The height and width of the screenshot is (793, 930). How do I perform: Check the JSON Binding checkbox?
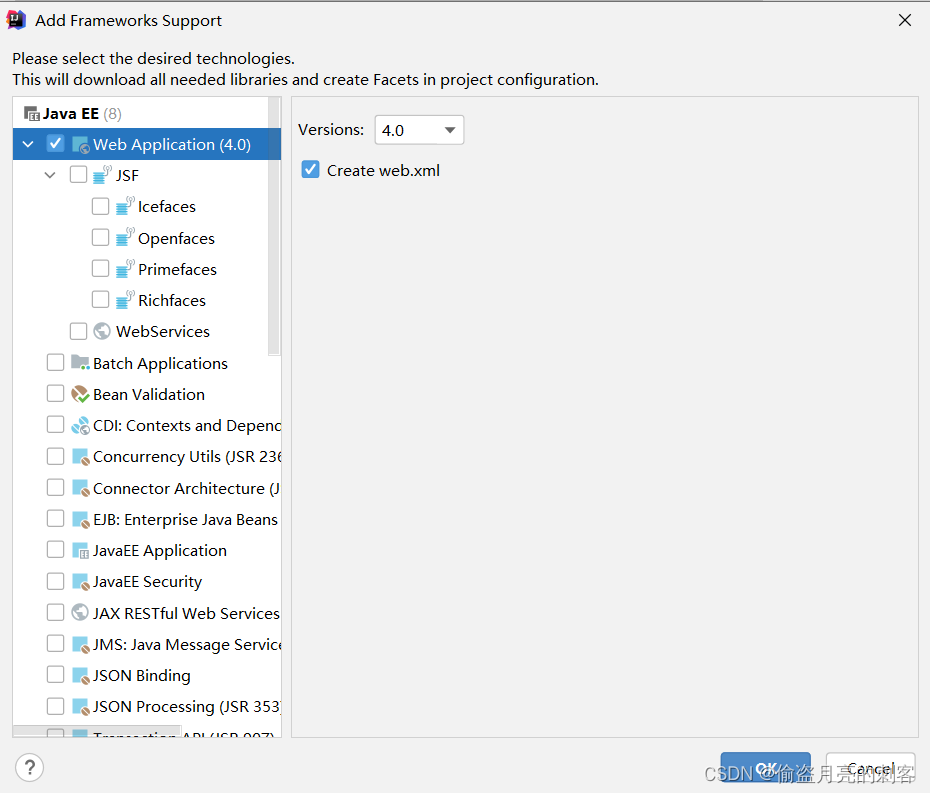(55, 675)
